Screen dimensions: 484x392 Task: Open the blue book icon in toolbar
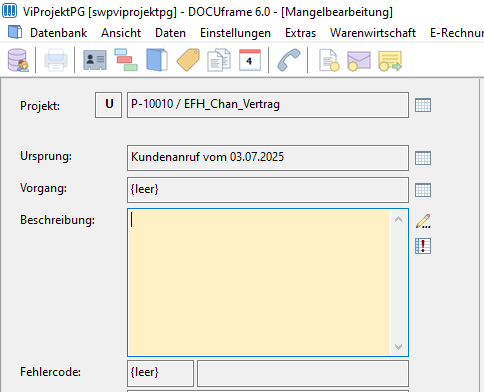pyautogui.click(x=157, y=60)
